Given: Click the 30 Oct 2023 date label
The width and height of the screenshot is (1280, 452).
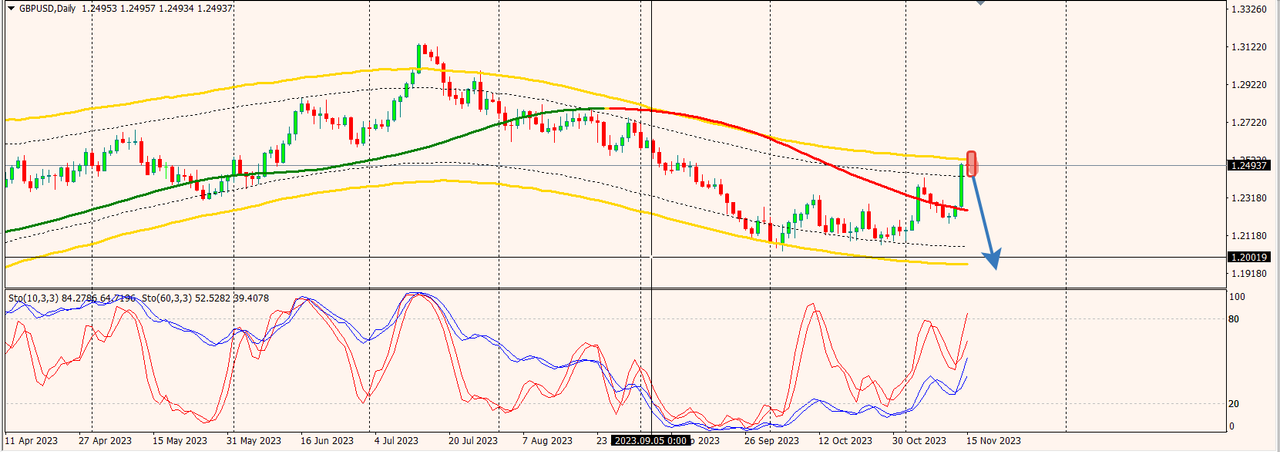Looking at the screenshot, I should 921,440.
